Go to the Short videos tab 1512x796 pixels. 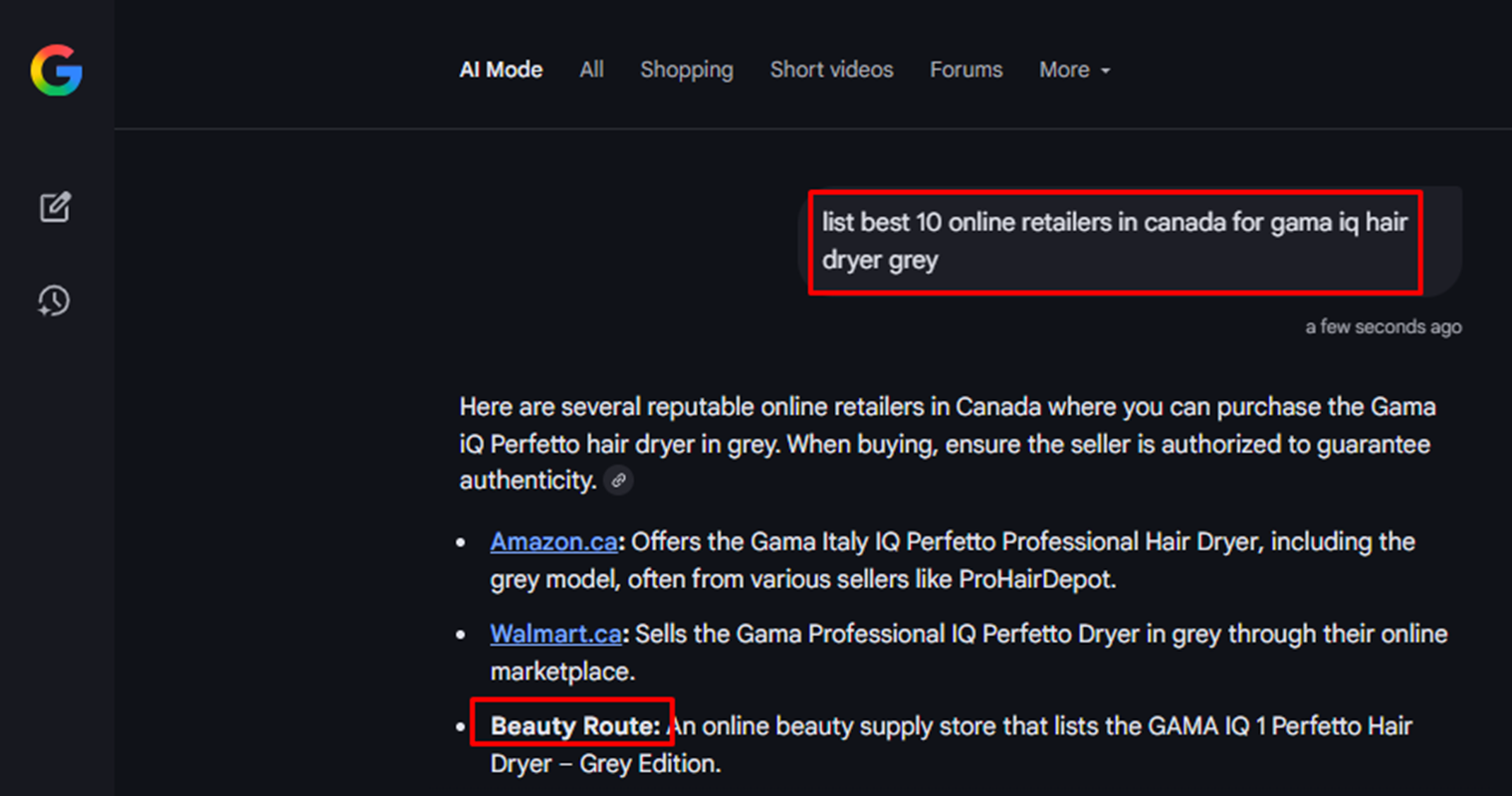click(831, 70)
